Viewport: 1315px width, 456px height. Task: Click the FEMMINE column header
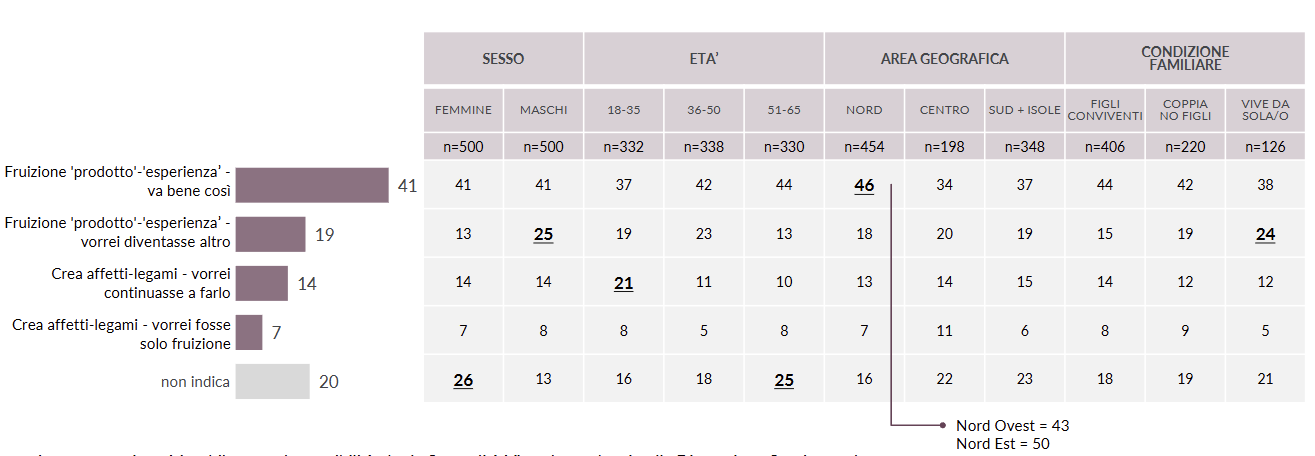[x=463, y=110]
